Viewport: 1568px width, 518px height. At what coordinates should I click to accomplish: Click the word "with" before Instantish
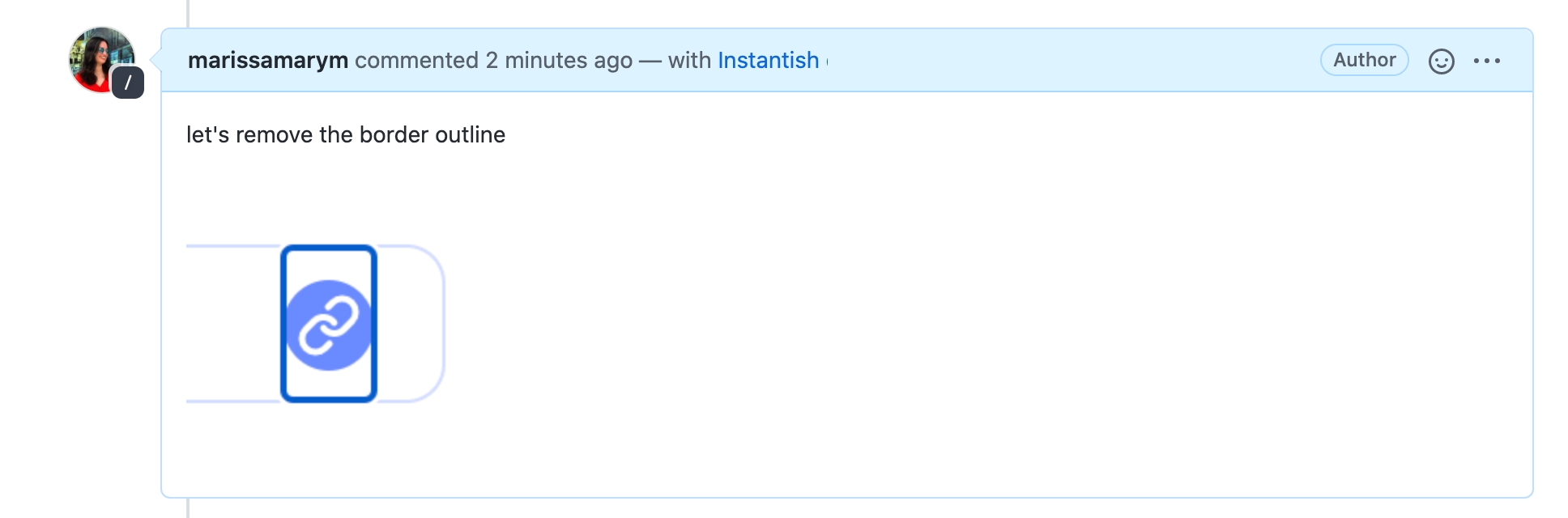coord(689,61)
